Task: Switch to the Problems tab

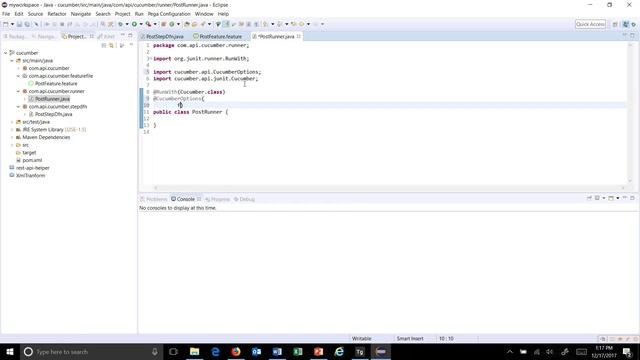Action: click(154, 199)
